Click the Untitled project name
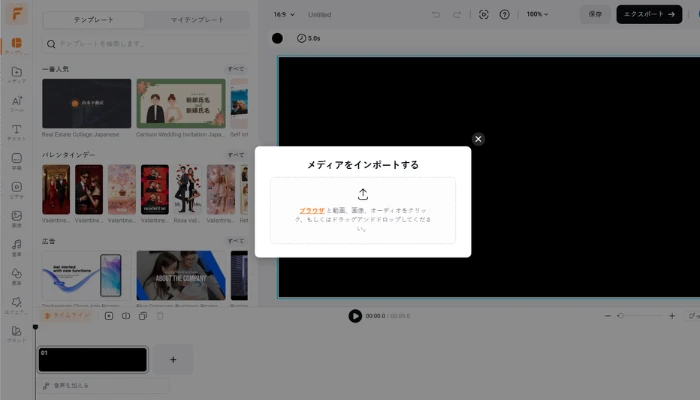Image resolution: width=700 pixels, height=400 pixels. (320, 15)
